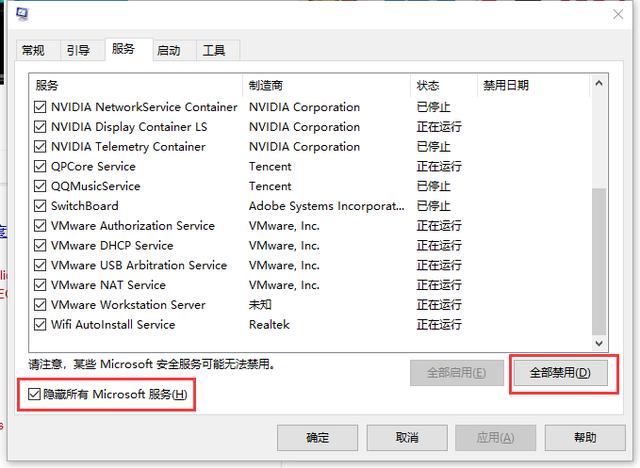This screenshot has height=468, width=640.
Task: Uncheck QQMusicService checkbox
Action: (x=40, y=186)
